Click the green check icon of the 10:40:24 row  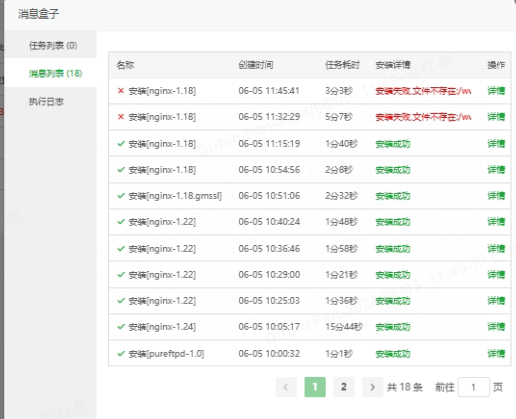(121, 221)
